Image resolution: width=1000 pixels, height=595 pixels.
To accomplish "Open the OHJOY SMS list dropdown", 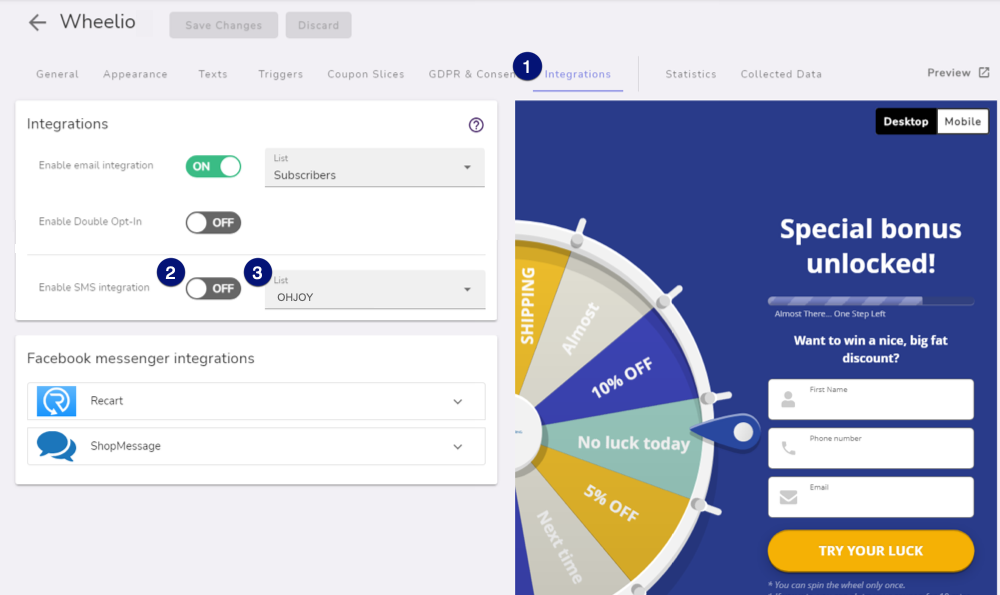I will (374, 290).
